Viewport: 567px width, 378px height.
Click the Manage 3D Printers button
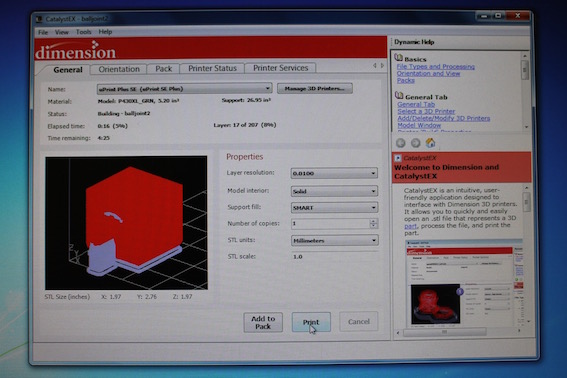[315, 88]
